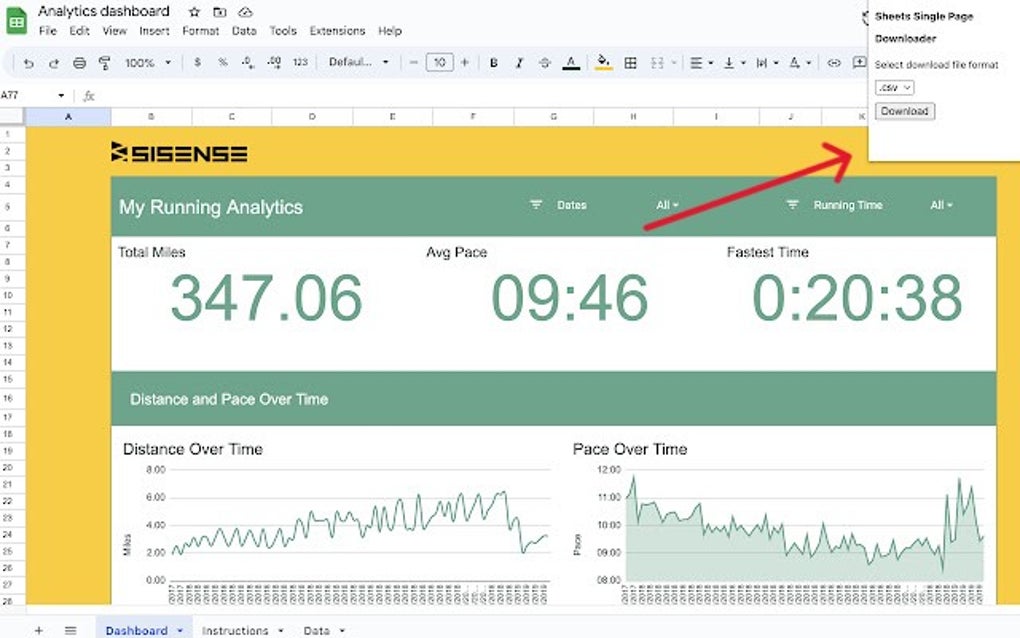Click the Download button
1020x638 pixels.
point(903,110)
